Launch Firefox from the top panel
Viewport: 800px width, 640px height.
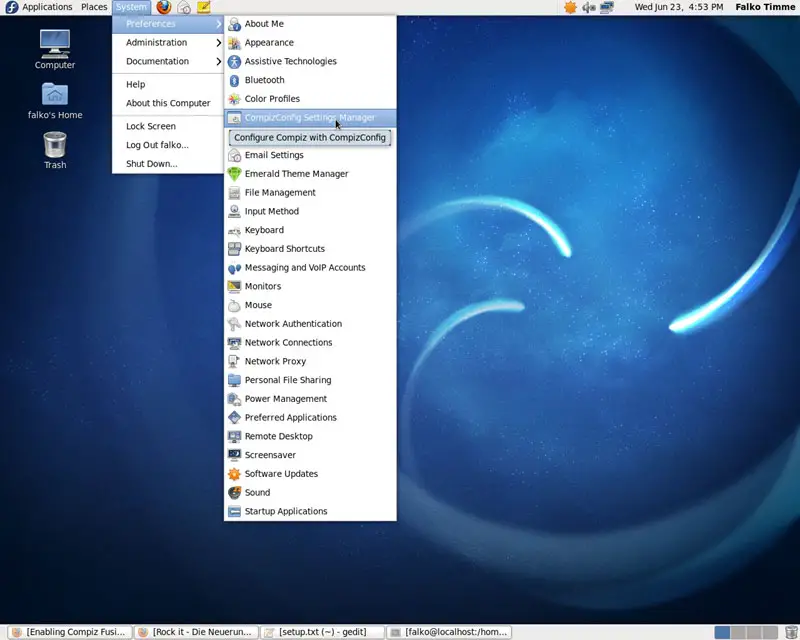164,7
